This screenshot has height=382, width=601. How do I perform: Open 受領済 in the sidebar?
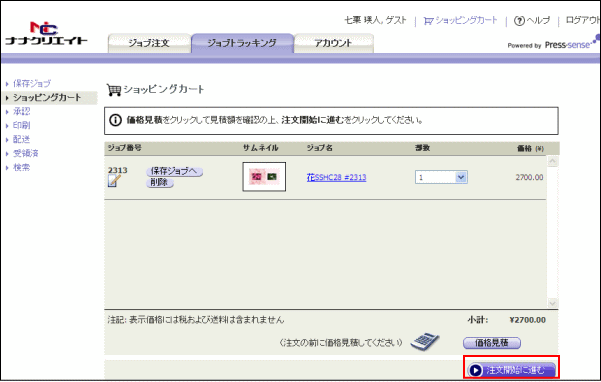click(26, 153)
